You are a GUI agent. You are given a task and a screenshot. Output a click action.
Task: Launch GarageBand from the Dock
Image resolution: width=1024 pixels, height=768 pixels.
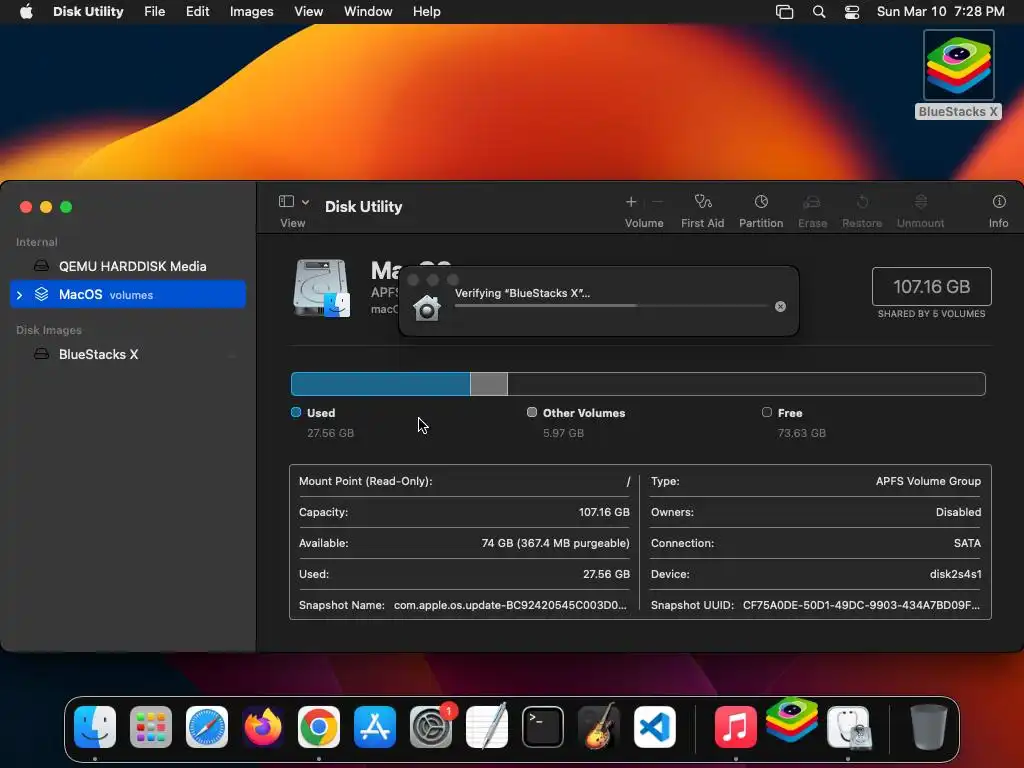click(599, 727)
